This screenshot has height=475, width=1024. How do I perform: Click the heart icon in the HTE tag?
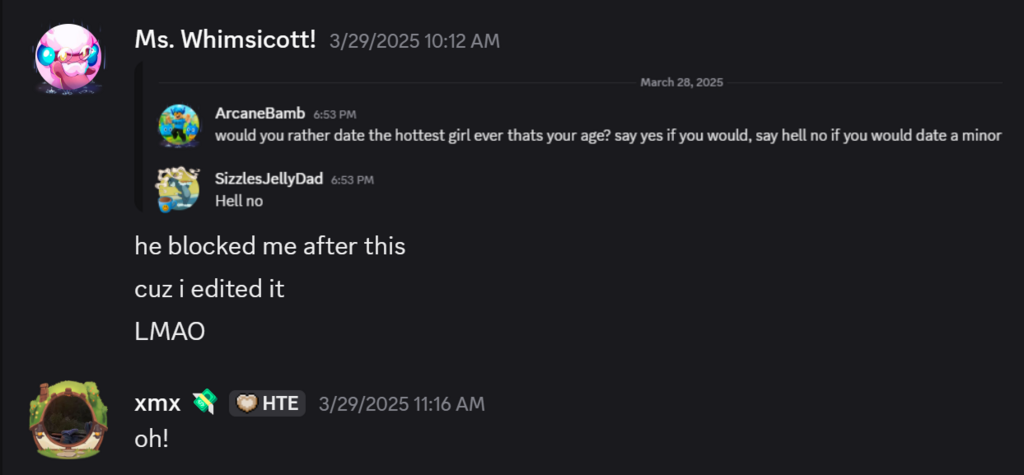pyautogui.click(x=246, y=403)
